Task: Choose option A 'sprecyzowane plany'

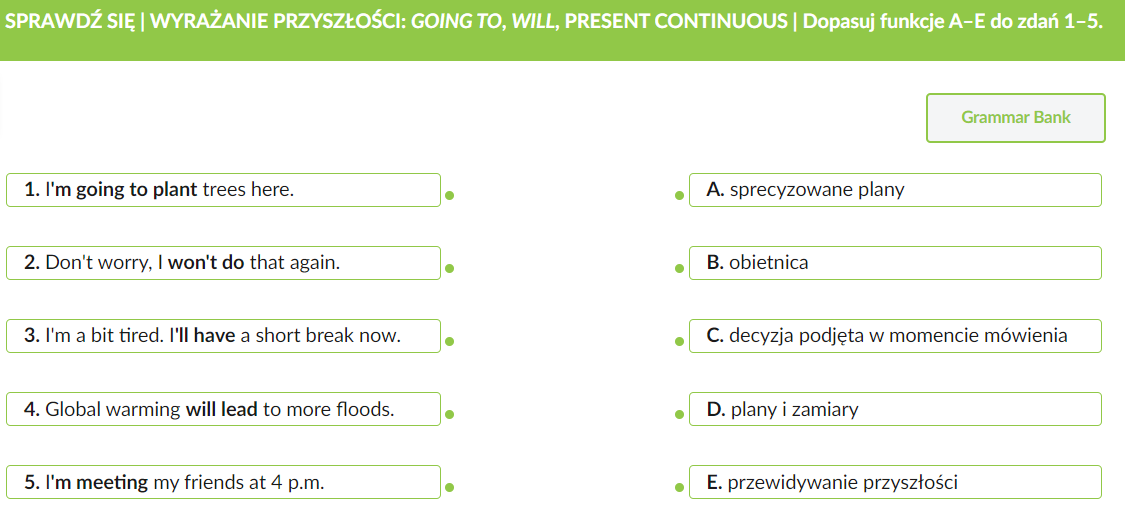Action: click(895, 189)
